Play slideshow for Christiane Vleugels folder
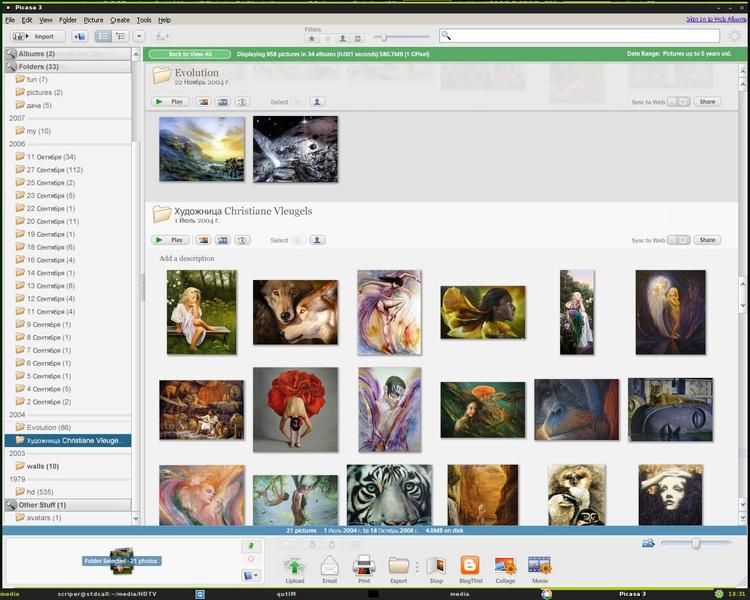Screen dimensions: 750x600 170,240
